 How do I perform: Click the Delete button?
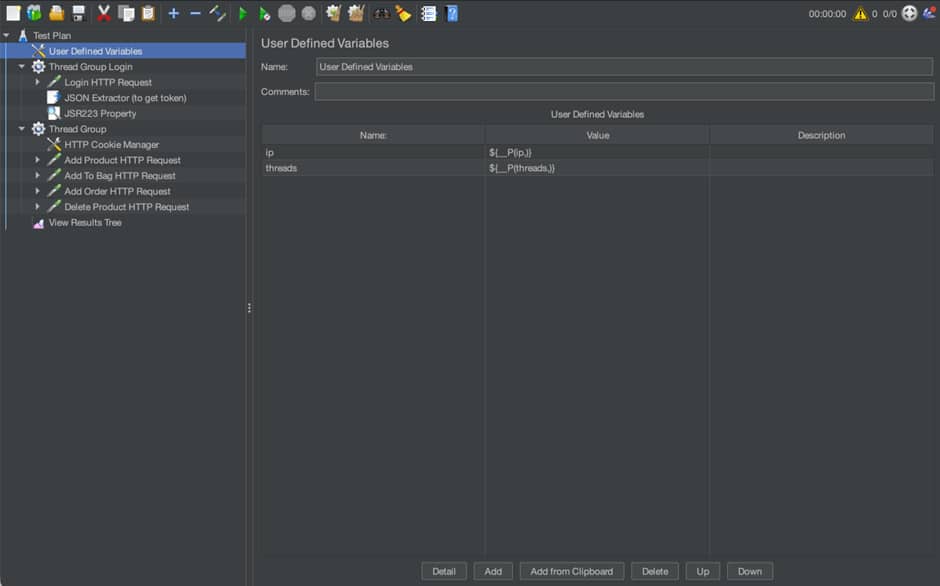654,571
